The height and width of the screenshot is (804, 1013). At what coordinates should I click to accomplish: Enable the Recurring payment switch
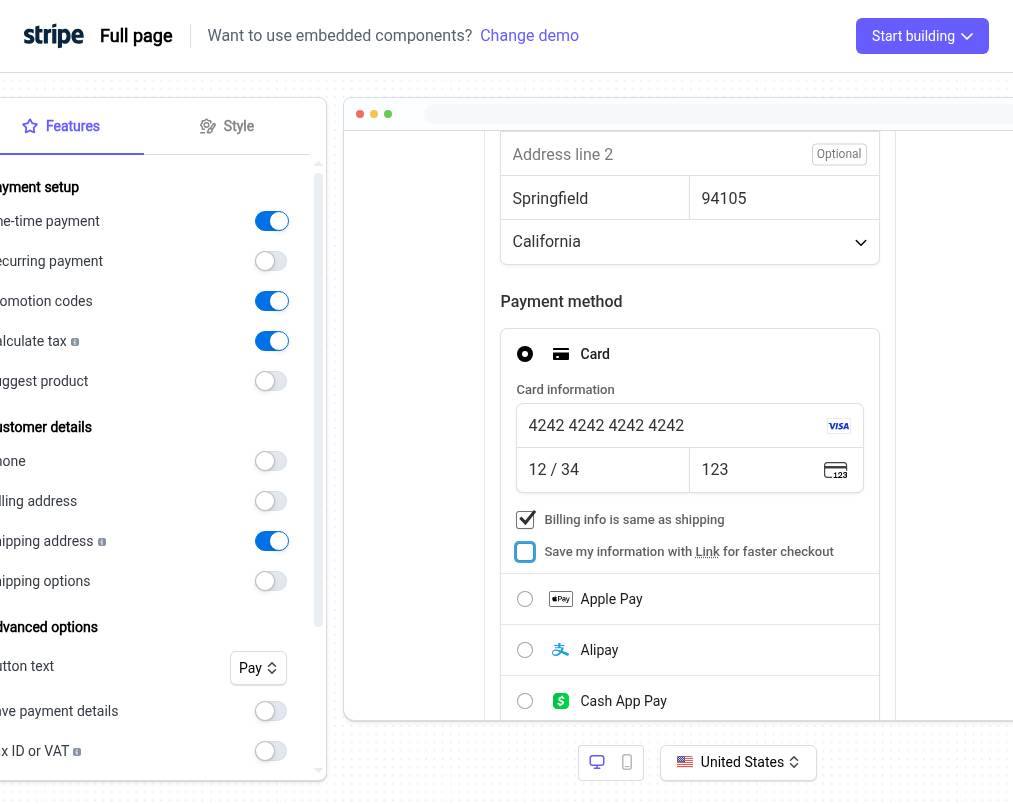tap(271, 261)
